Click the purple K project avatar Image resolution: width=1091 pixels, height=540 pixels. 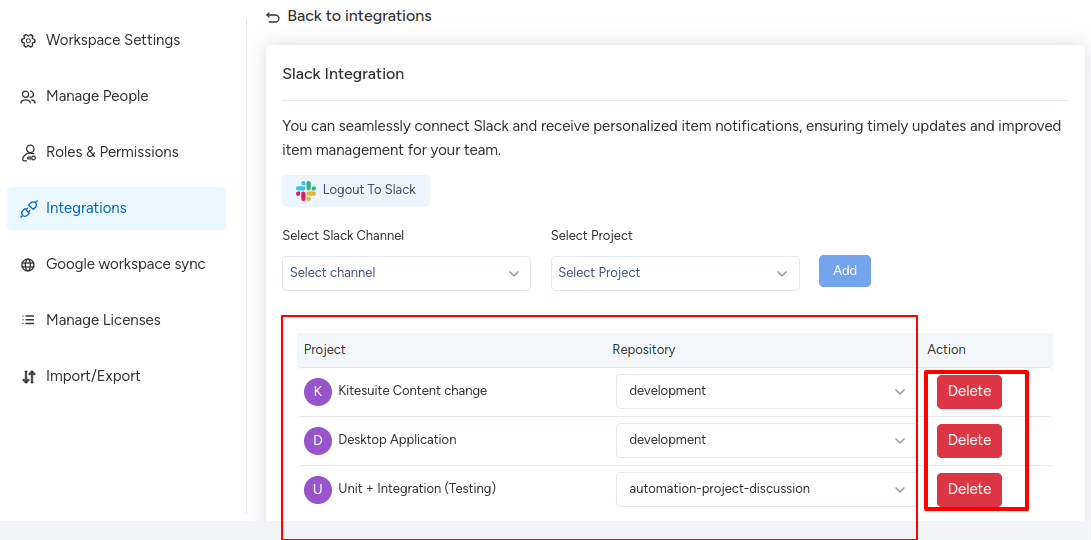click(x=317, y=391)
